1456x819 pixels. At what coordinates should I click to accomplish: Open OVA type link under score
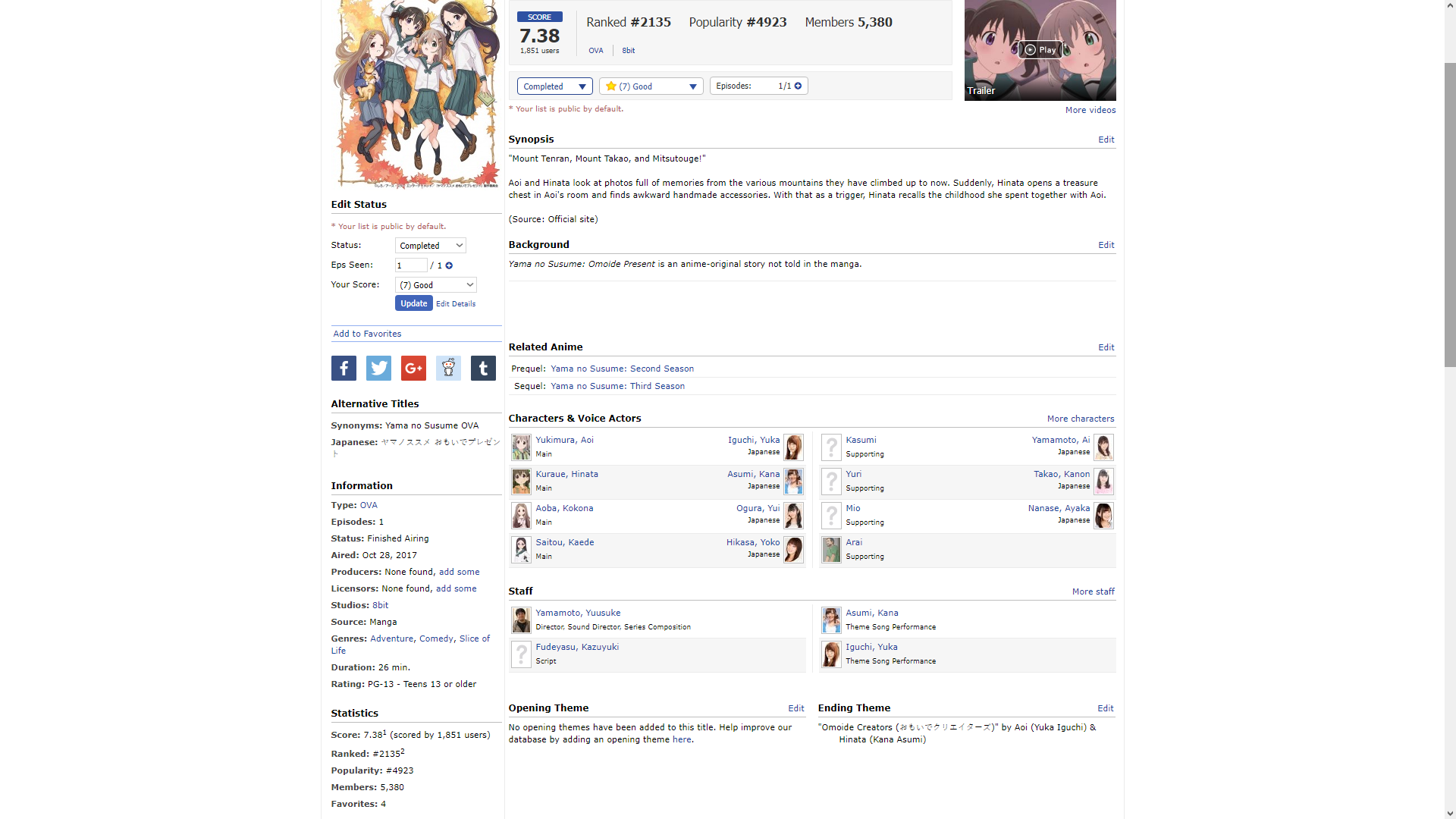[x=596, y=51]
